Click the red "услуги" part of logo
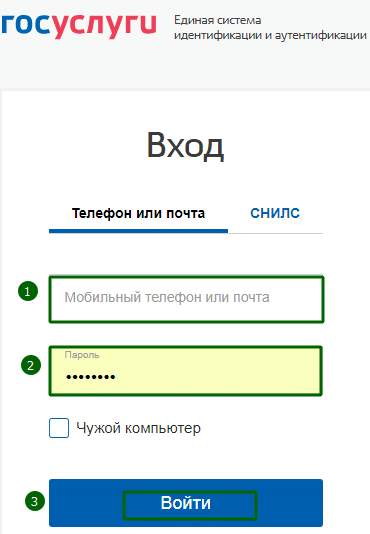370x534 pixels. (104, 27)
